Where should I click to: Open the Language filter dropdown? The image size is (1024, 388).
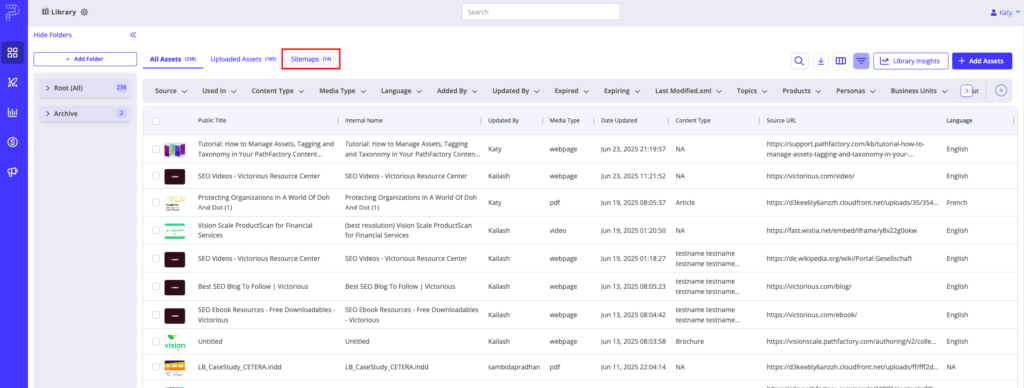402,91
